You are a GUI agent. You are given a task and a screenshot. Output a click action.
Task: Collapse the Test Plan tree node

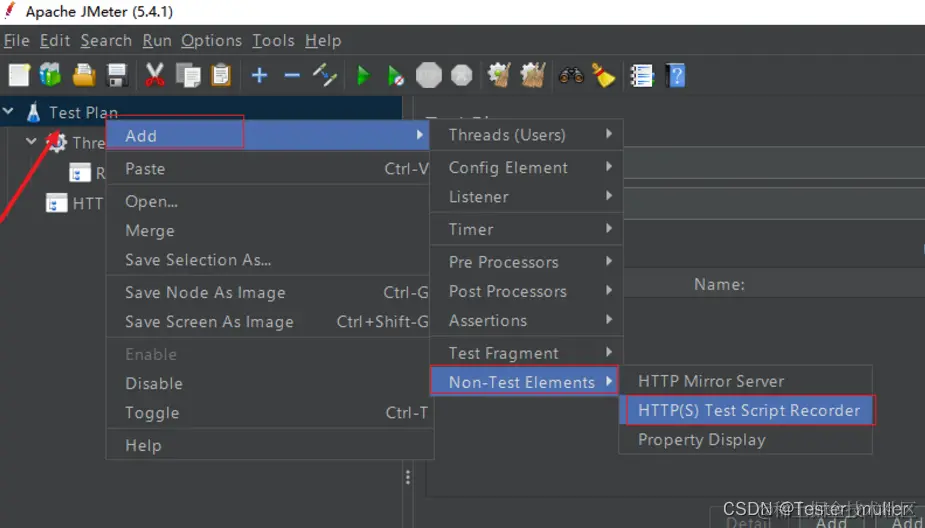pos(8,110)
